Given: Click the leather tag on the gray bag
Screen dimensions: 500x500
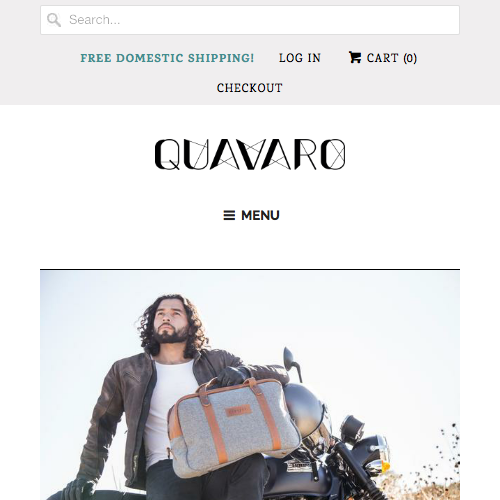Looking at the screenshot, I should [x=239, y=411].
